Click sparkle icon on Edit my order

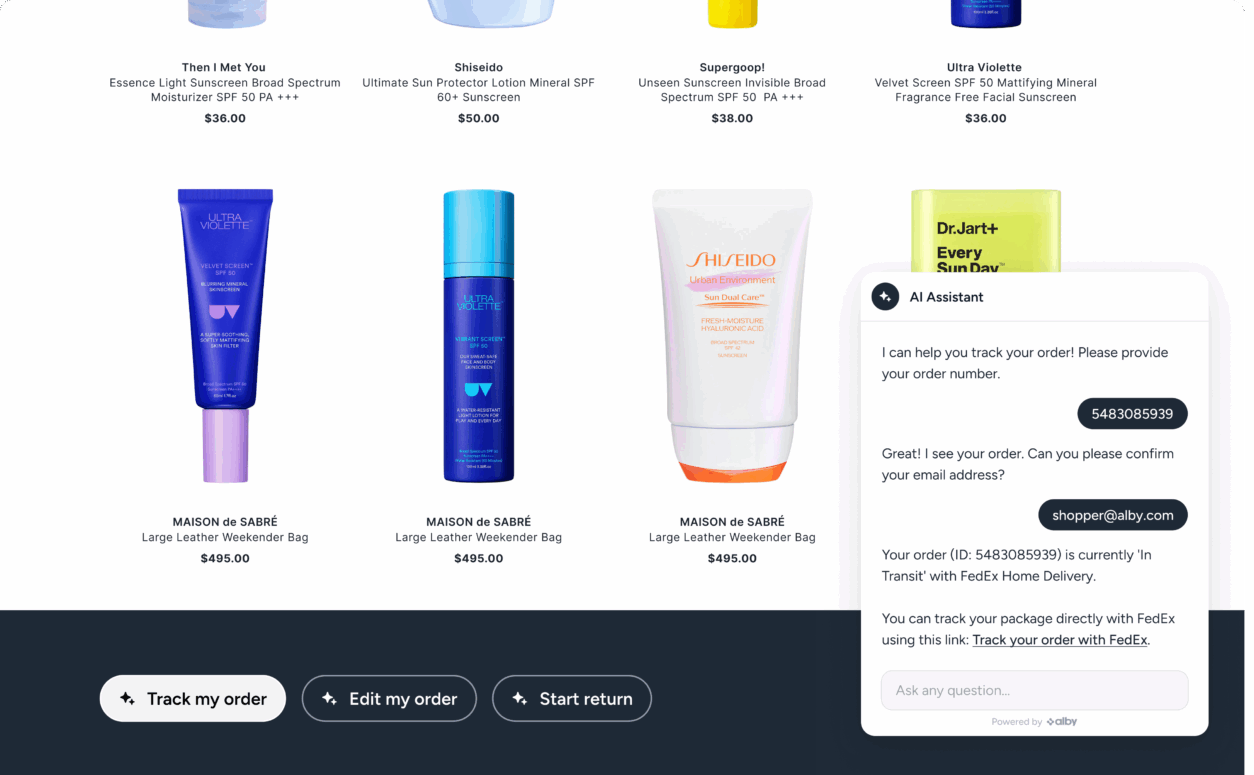329,699
